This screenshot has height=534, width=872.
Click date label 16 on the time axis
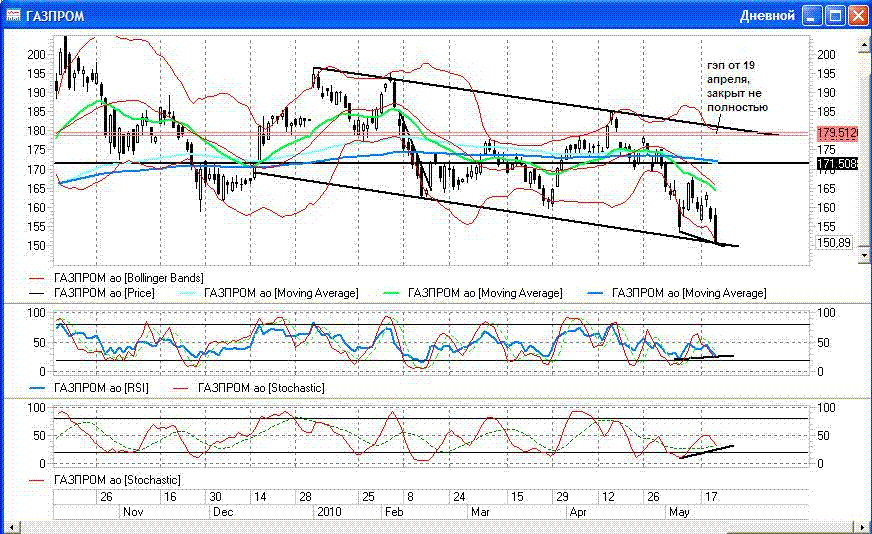coord(170,497)
